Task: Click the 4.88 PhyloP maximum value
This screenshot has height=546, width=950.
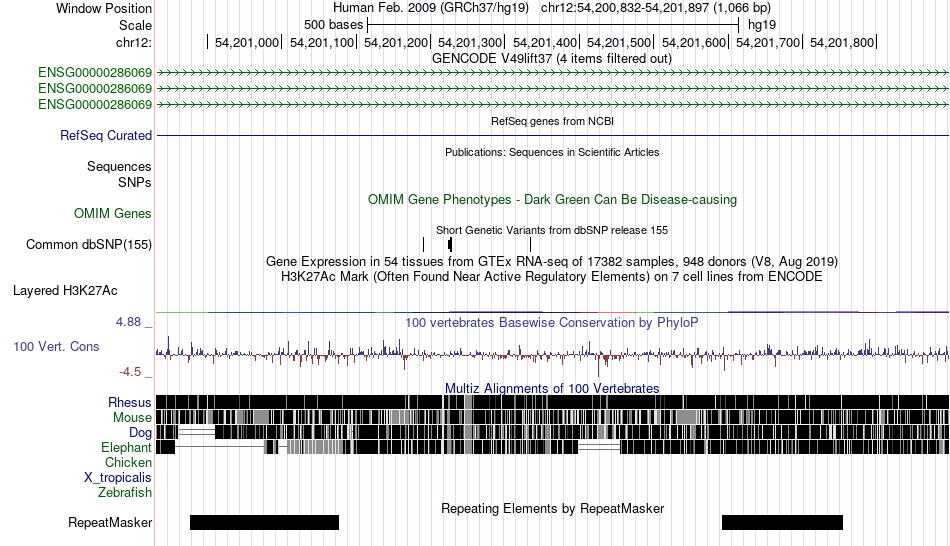Action: pos(128,322)
